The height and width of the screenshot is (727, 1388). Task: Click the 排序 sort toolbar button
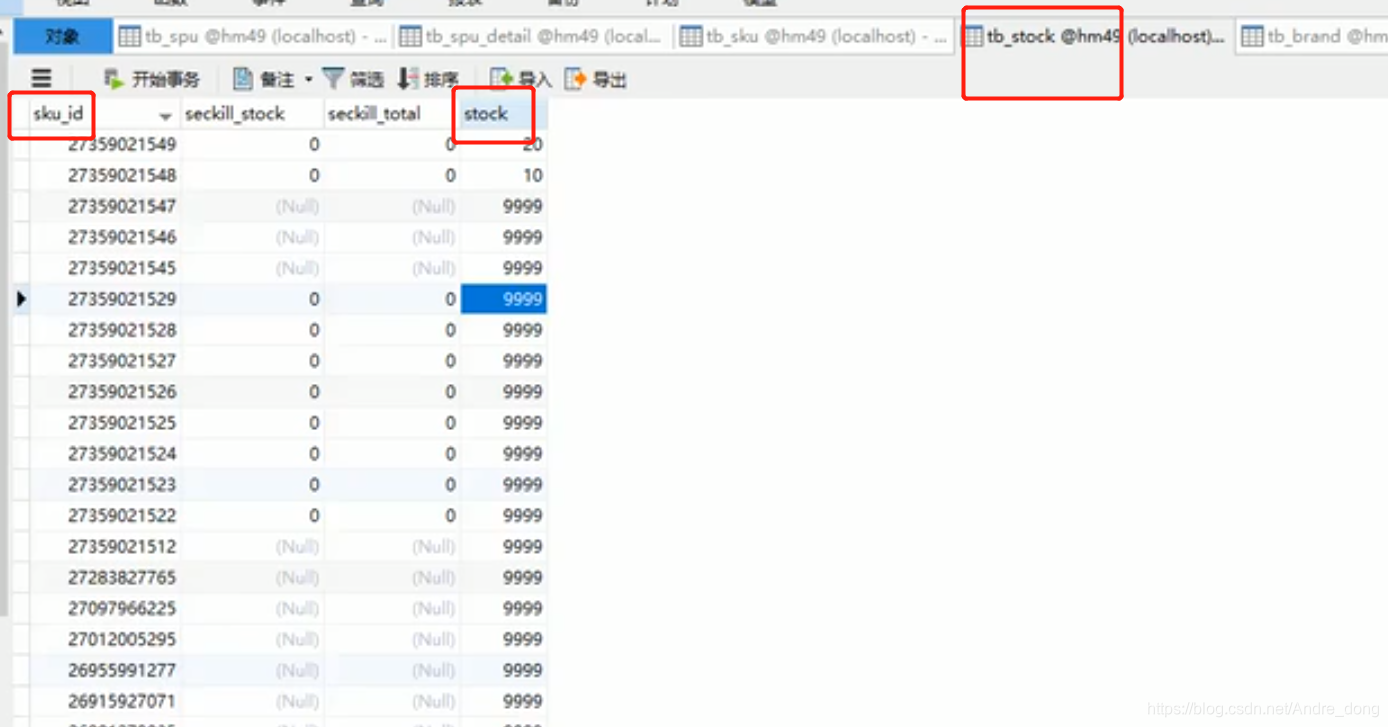[428, 79]
